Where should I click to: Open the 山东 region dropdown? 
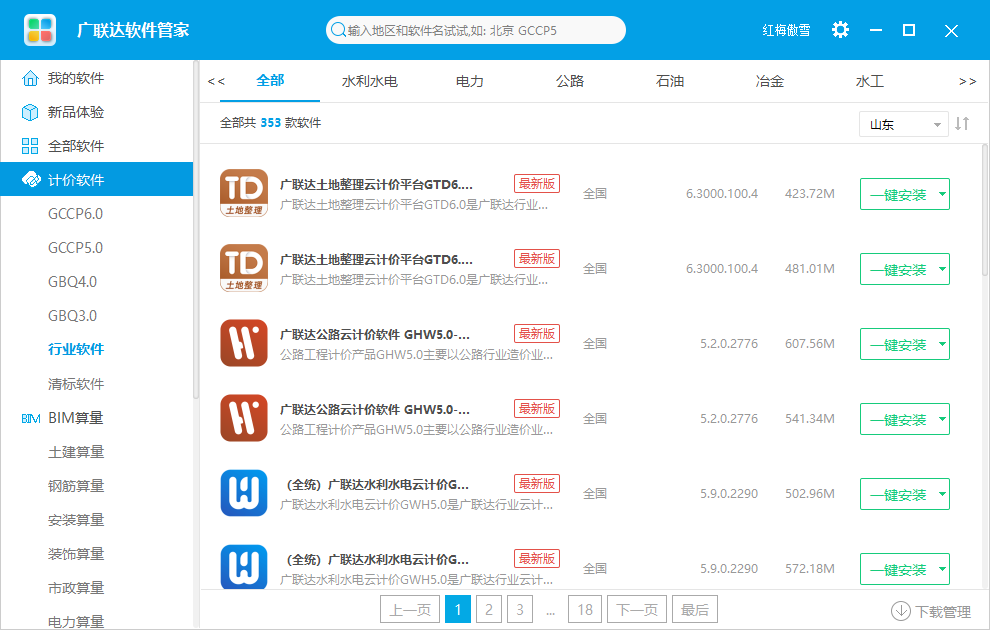[904, 124]
